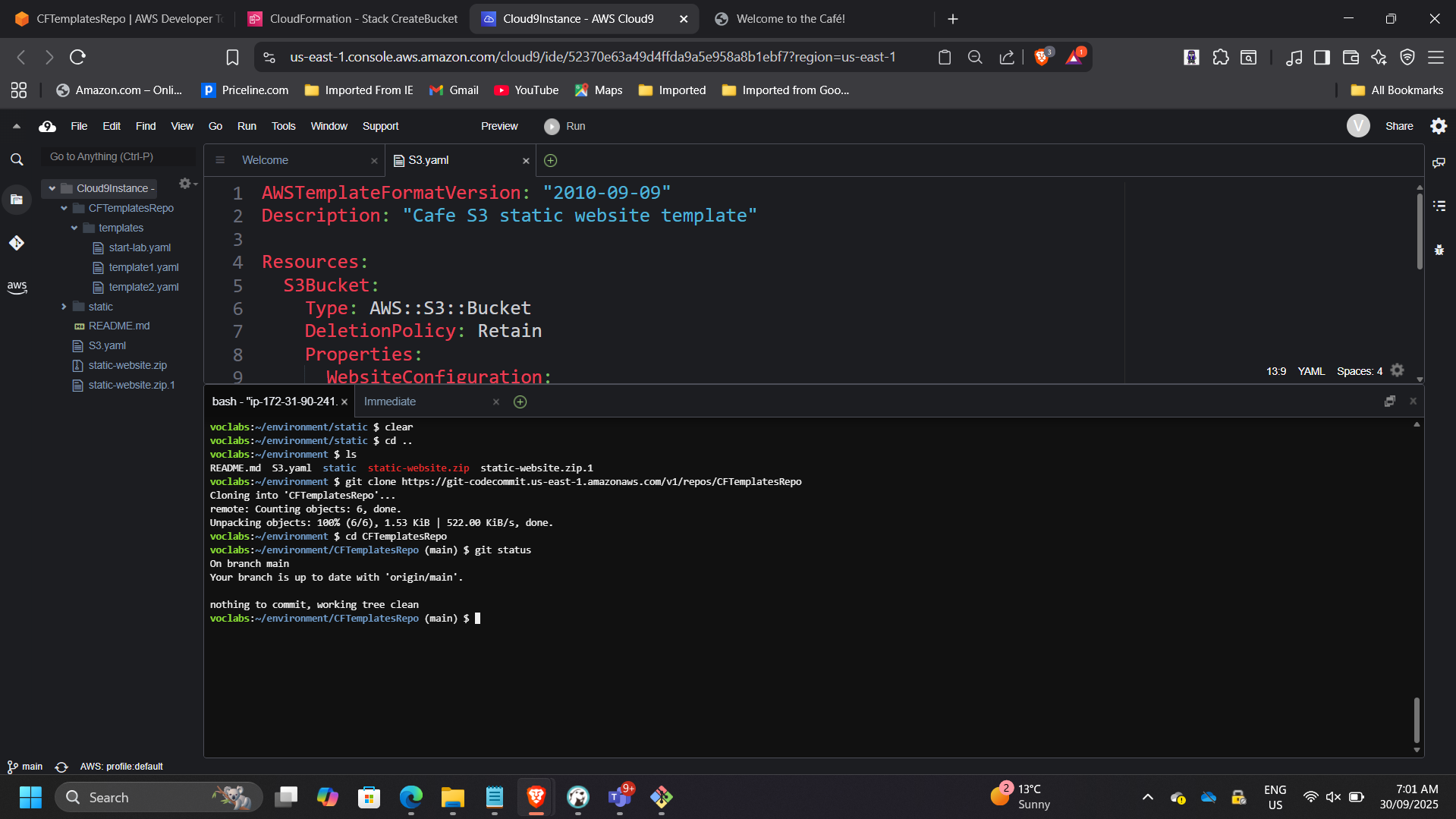The width and height of the screenshot is (1456, 819).
Task: Open a new terminal tab with the plus icon
Action: click(520, 402)
